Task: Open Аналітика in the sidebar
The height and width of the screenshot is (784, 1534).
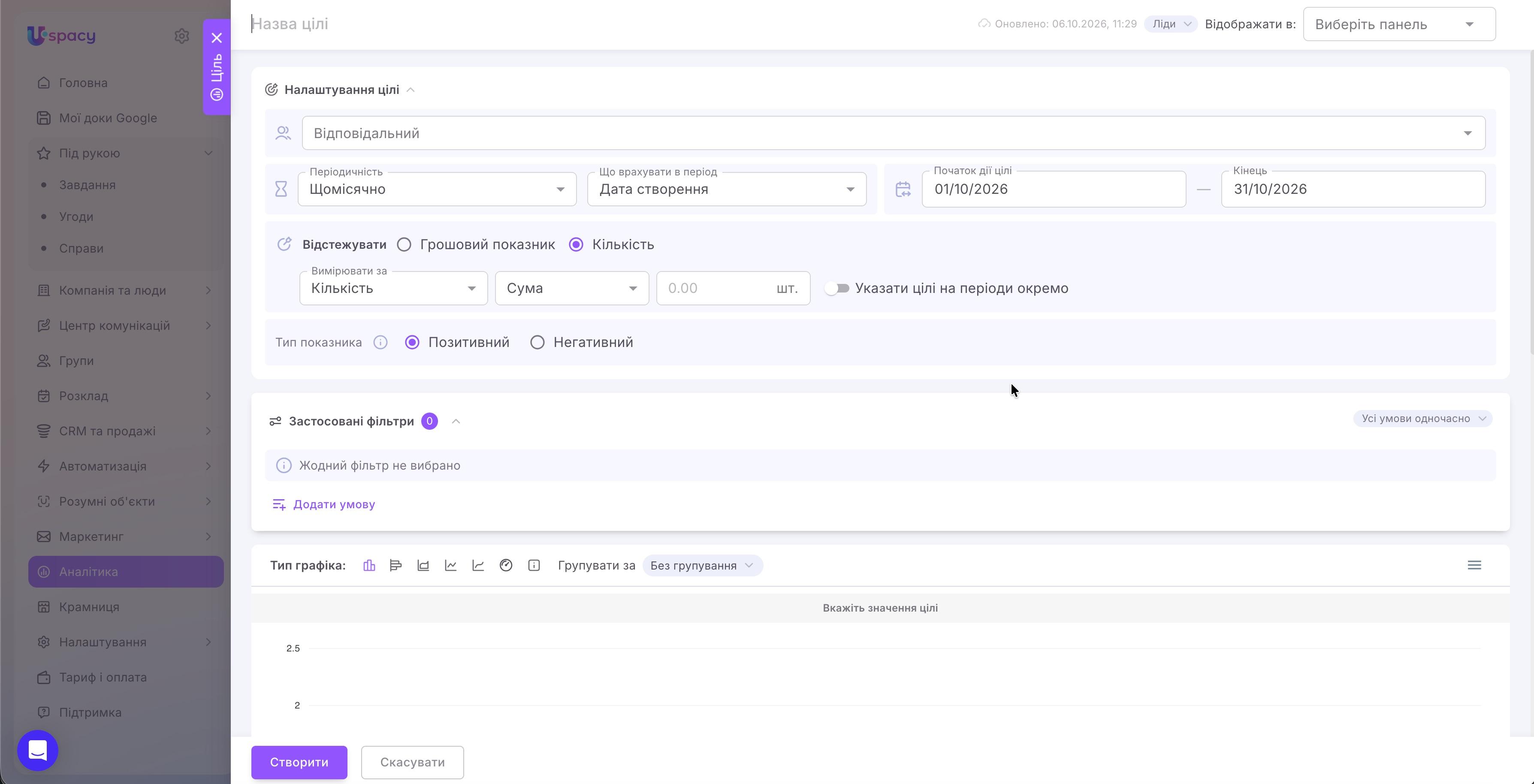Action: point(126,572)
